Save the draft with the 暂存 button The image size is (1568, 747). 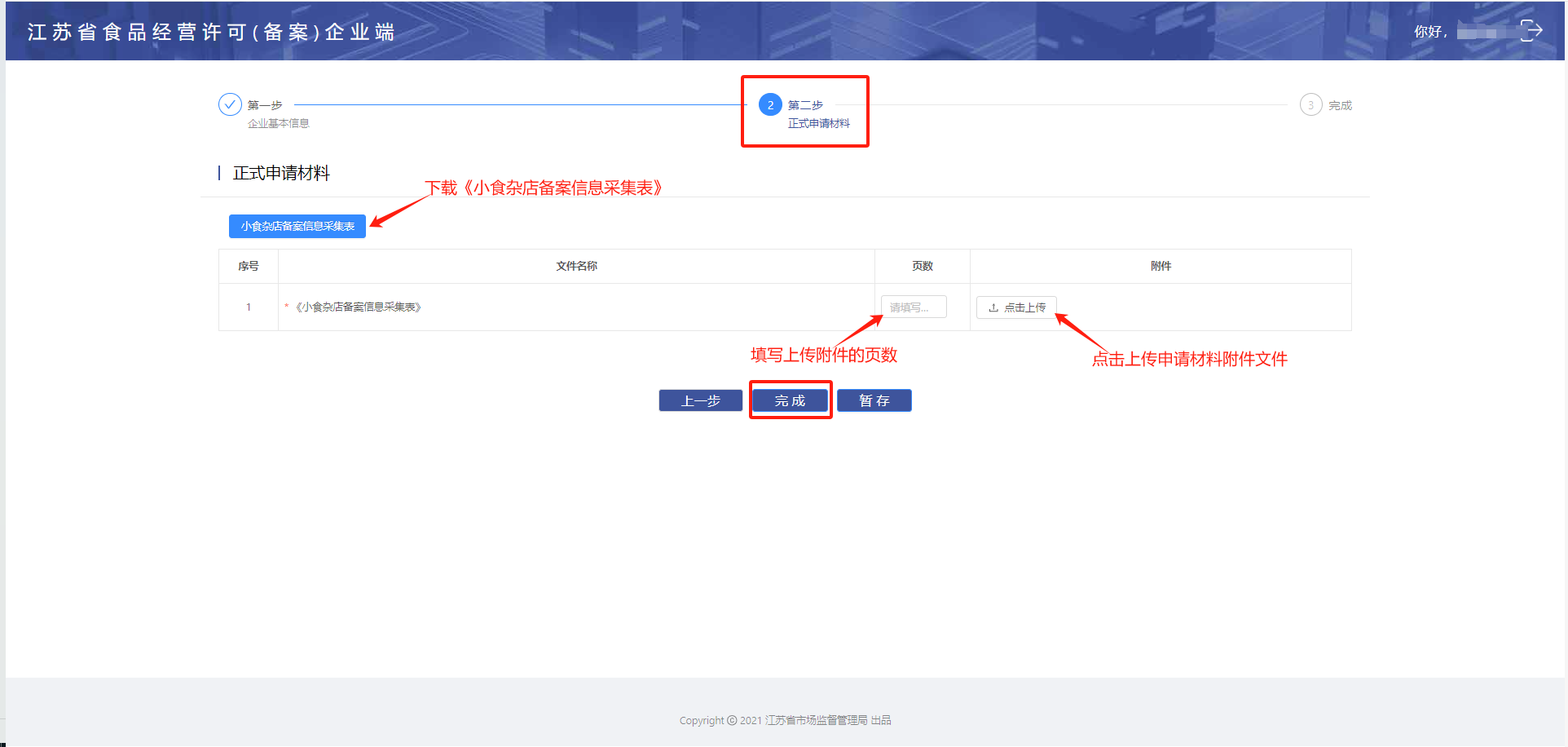point(874,400)
